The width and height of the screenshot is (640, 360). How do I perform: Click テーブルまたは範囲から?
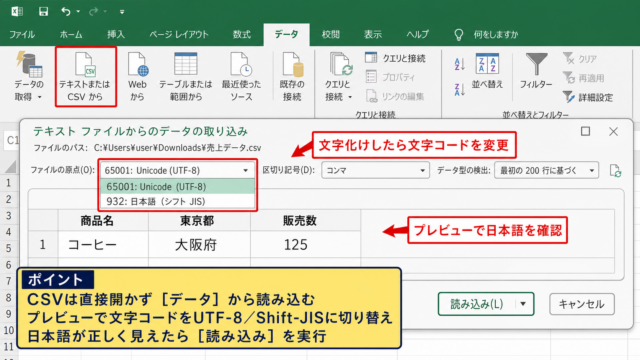[x=186, y=76]
